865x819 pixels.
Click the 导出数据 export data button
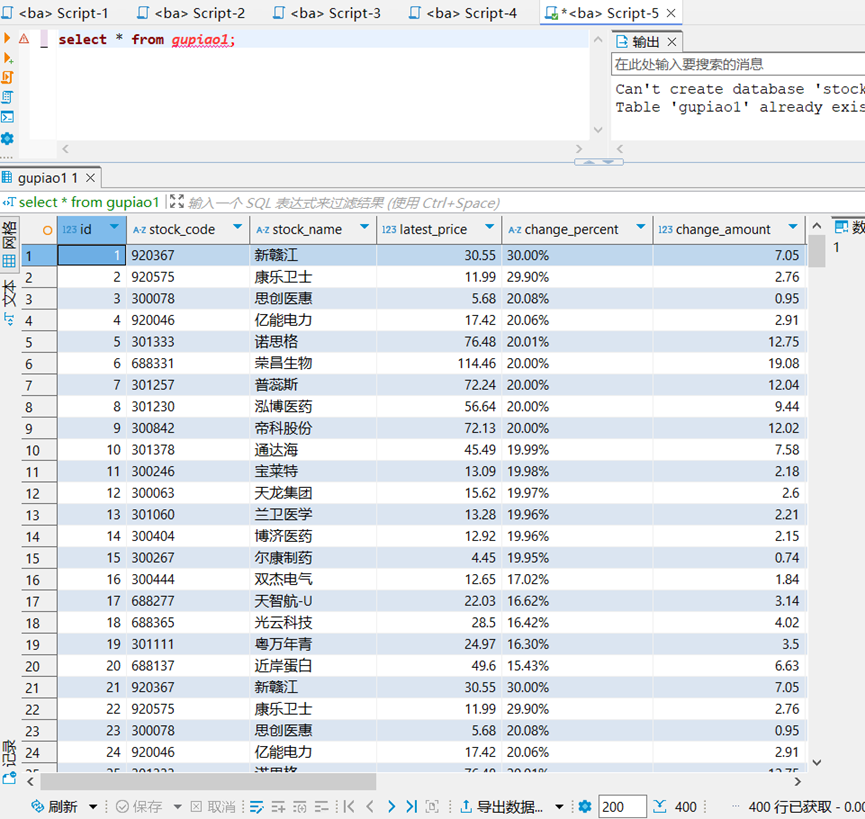501,806
